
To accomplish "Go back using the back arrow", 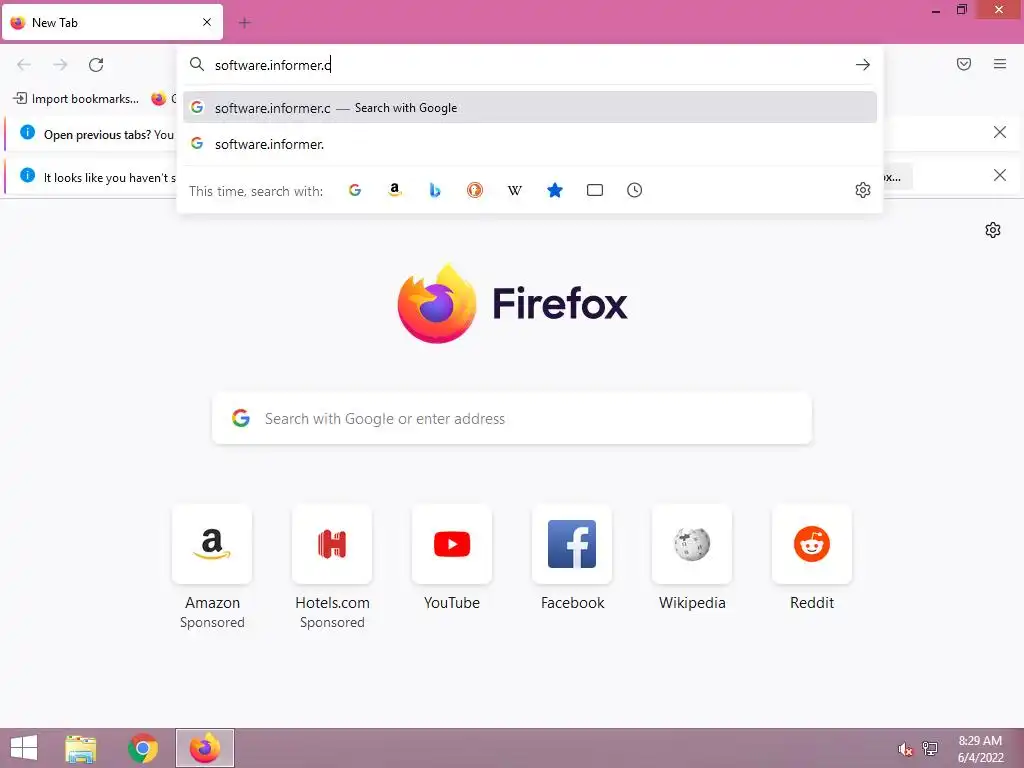I will (24, 65).
